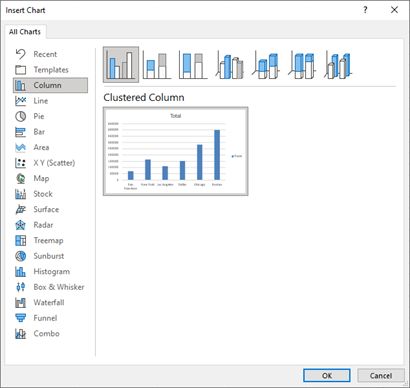Select the Stock category label

coord(43,194)
